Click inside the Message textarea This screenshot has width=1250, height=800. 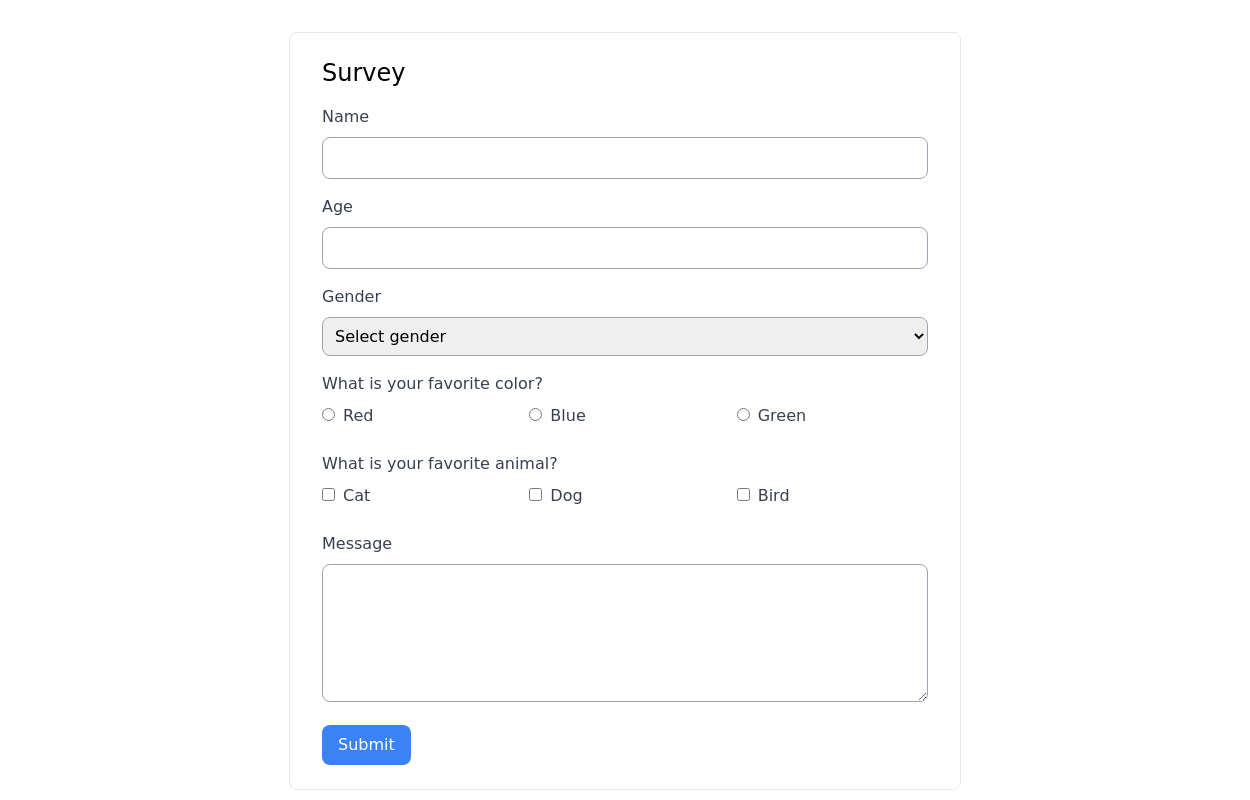click(624, 632)
